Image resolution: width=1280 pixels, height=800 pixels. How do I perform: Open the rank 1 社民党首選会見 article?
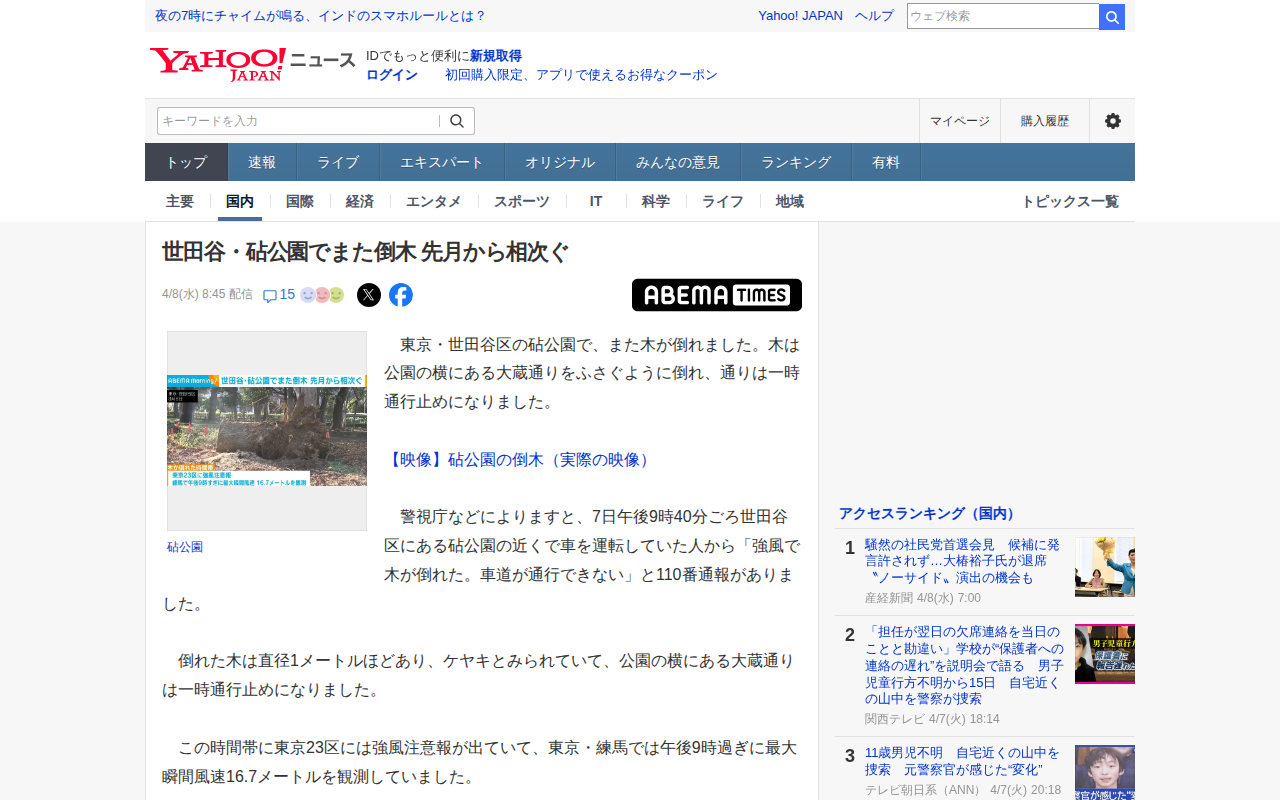962,561
